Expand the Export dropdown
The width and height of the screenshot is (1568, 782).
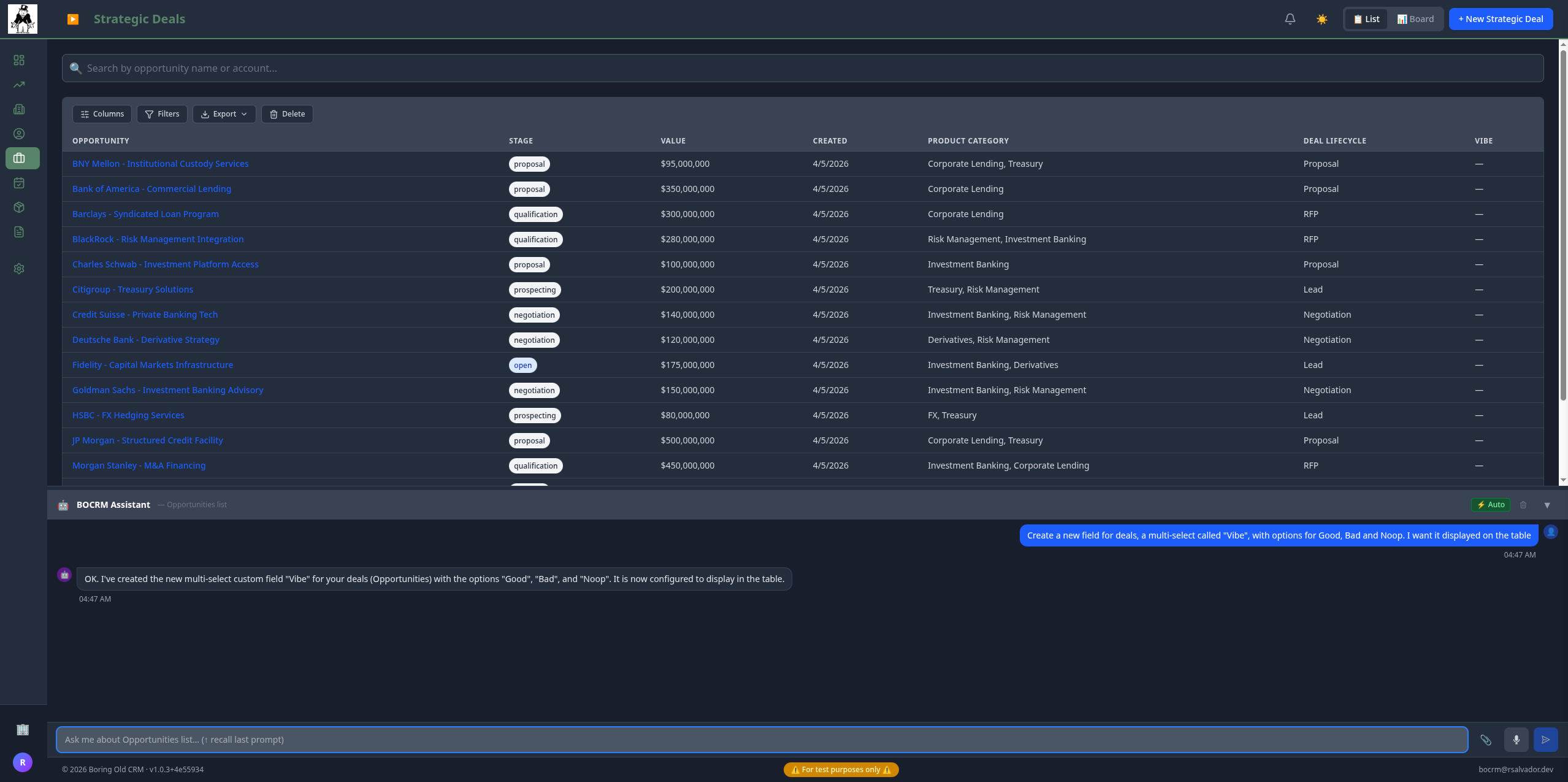pos(224,114)
